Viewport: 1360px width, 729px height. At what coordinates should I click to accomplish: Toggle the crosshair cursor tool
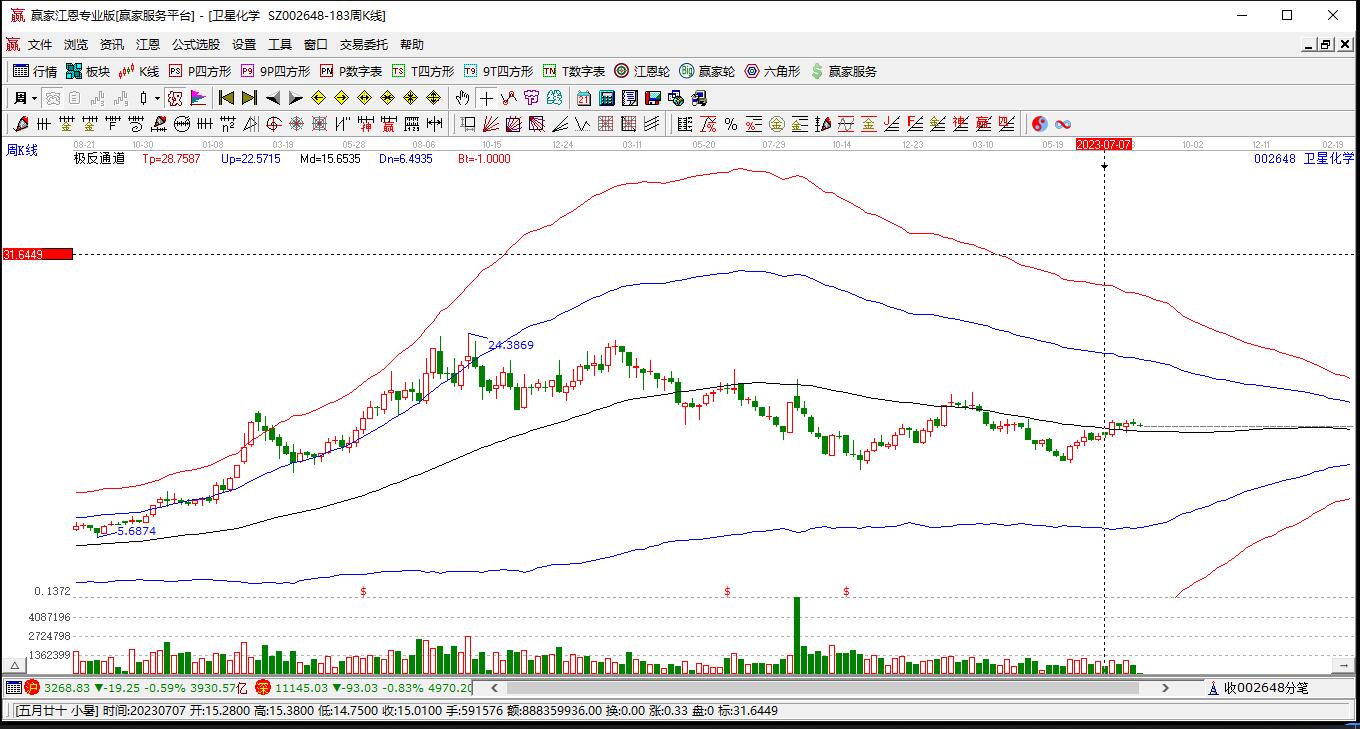pyautogui.click(x=486, y=98)
